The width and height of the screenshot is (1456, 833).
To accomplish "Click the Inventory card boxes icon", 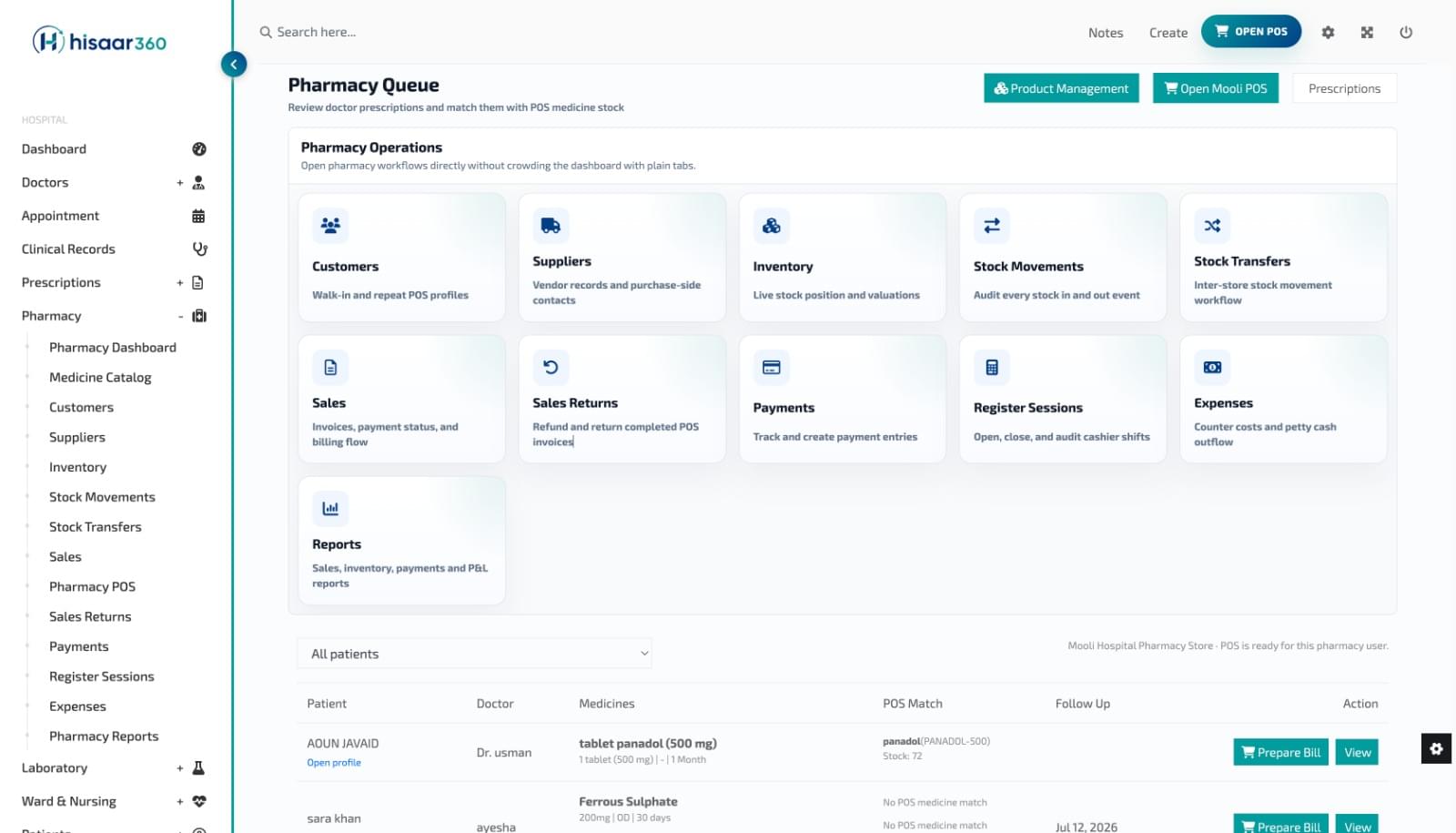I will tap(771, 225).
